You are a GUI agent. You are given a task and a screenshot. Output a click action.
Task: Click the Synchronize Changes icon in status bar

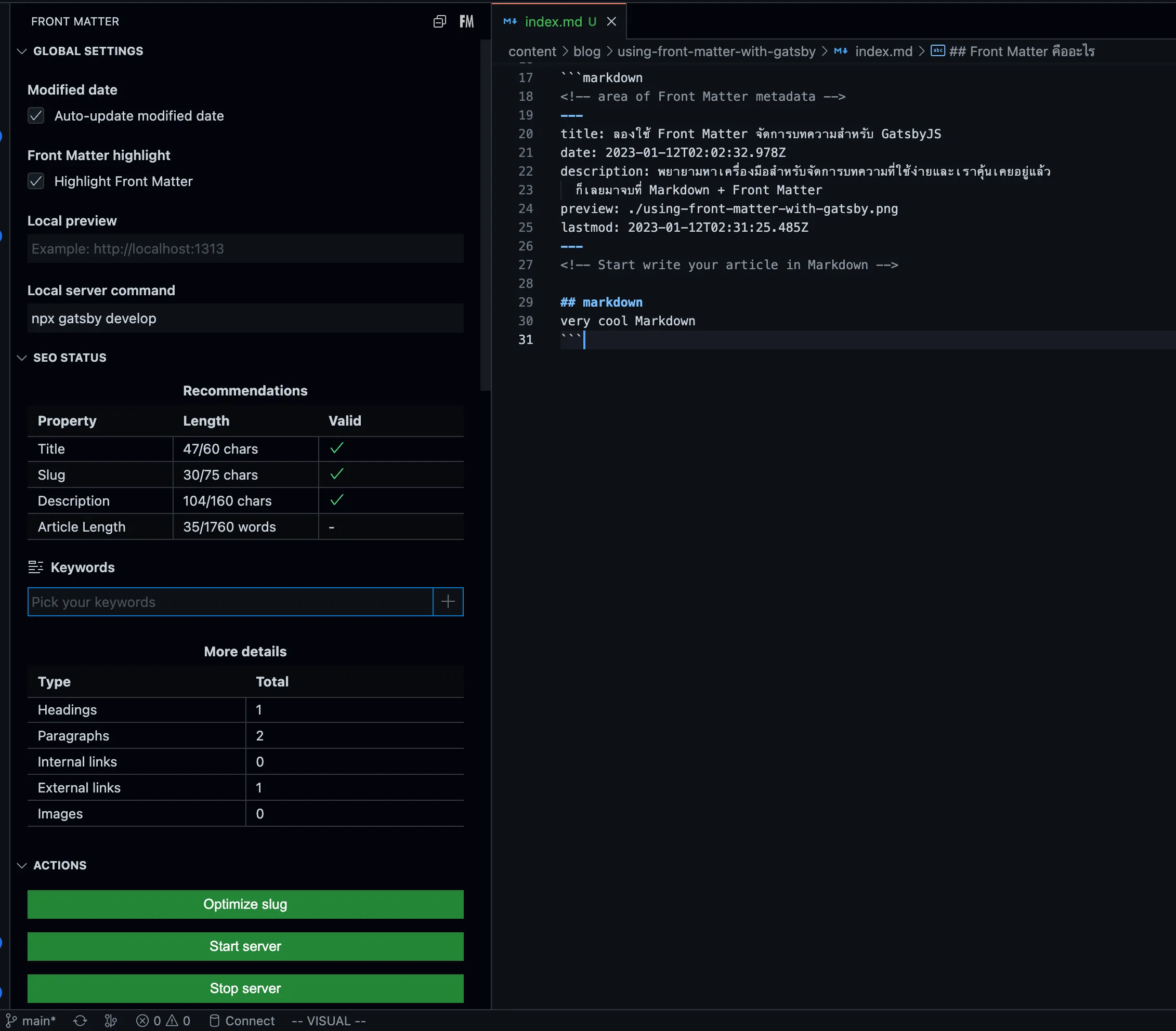click(81, 1021)
